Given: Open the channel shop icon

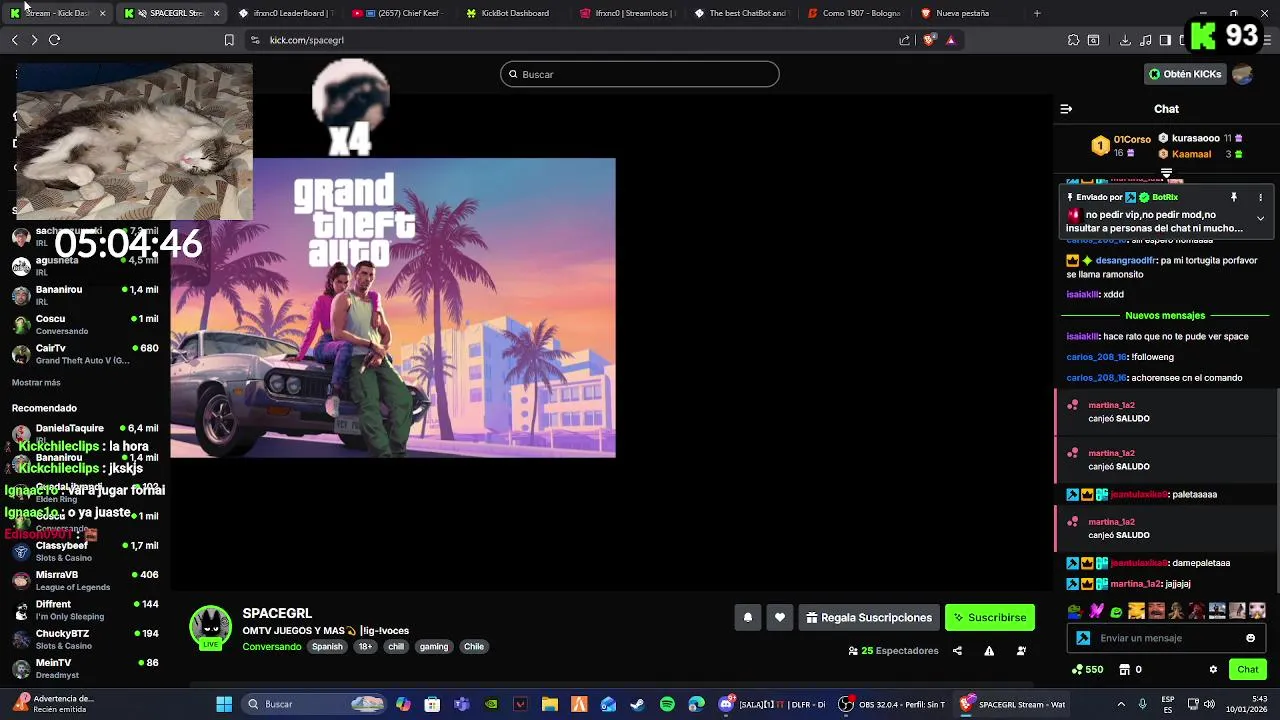Looking at the screenshot, I should point(1124,670).
